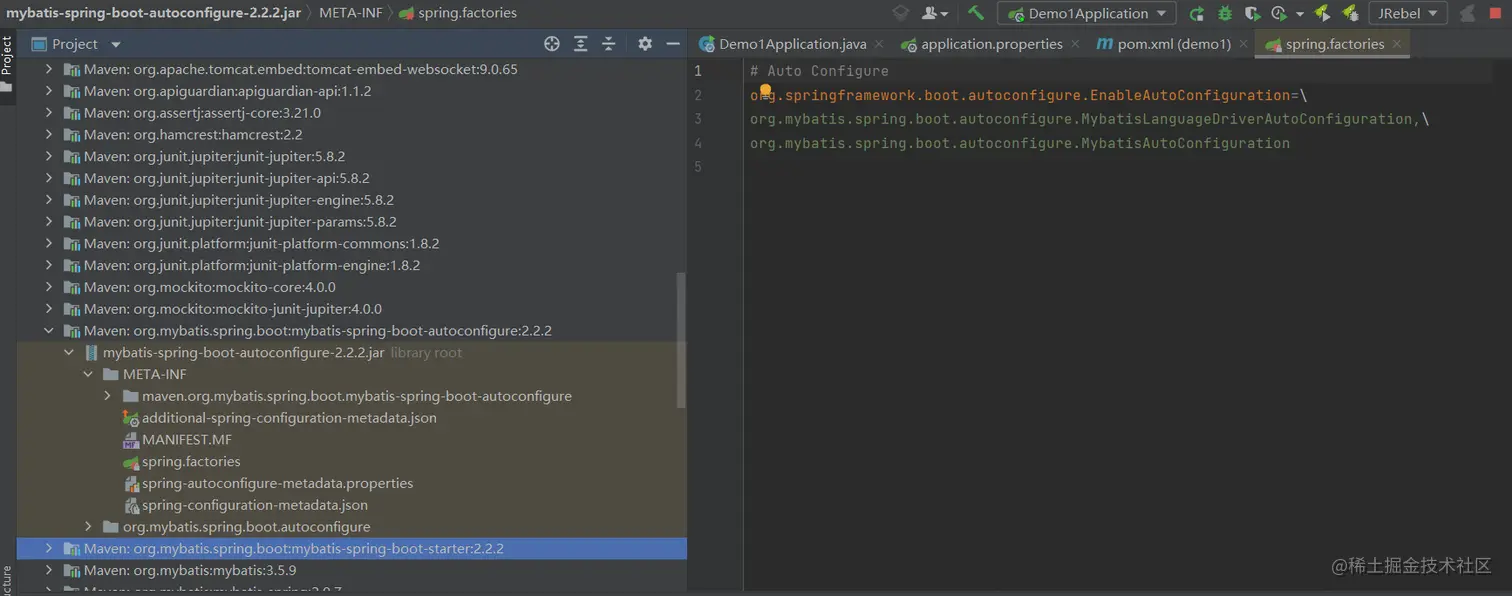
Task: Collapse the META-INF folder
Action: click(88, 374)
